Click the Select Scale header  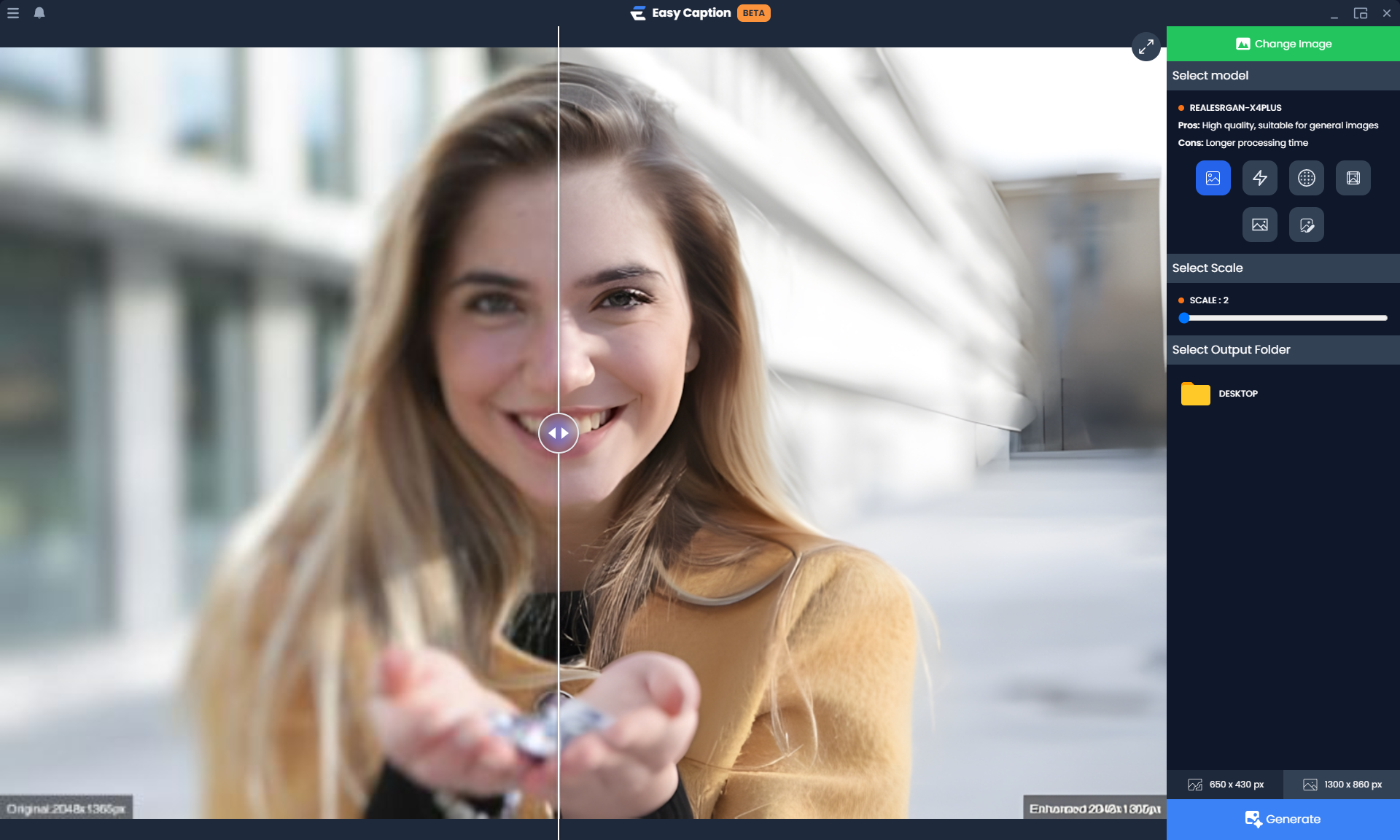1283,268
